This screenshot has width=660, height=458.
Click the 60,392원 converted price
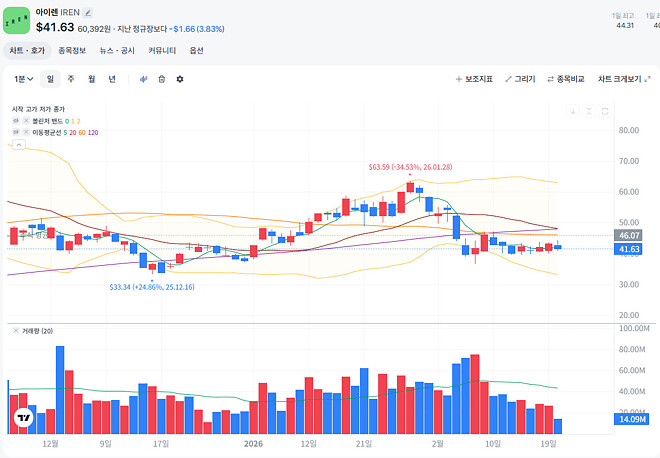pyautogui.click(x=94, y=29)
